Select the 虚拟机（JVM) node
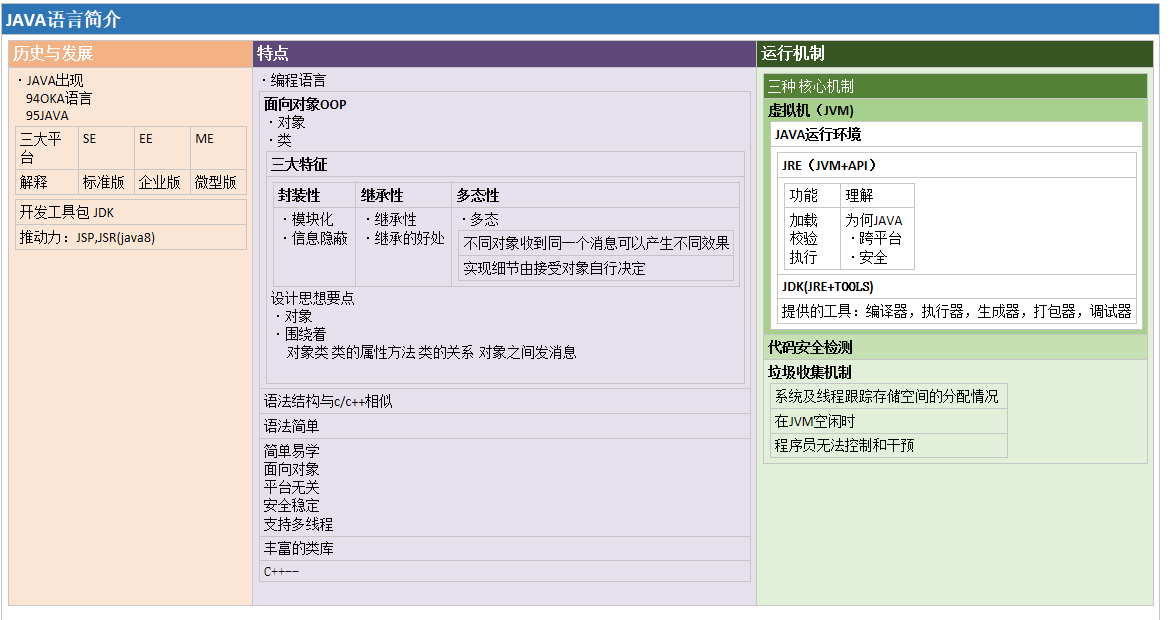Image resolution: width=1172 pixels, height=620 pixels. click(x=811, y=110)
